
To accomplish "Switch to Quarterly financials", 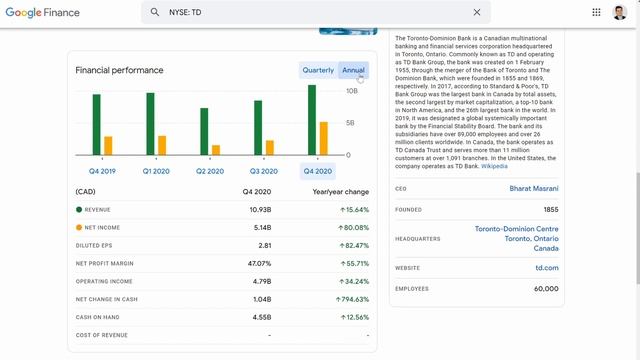I will point(318,70).
